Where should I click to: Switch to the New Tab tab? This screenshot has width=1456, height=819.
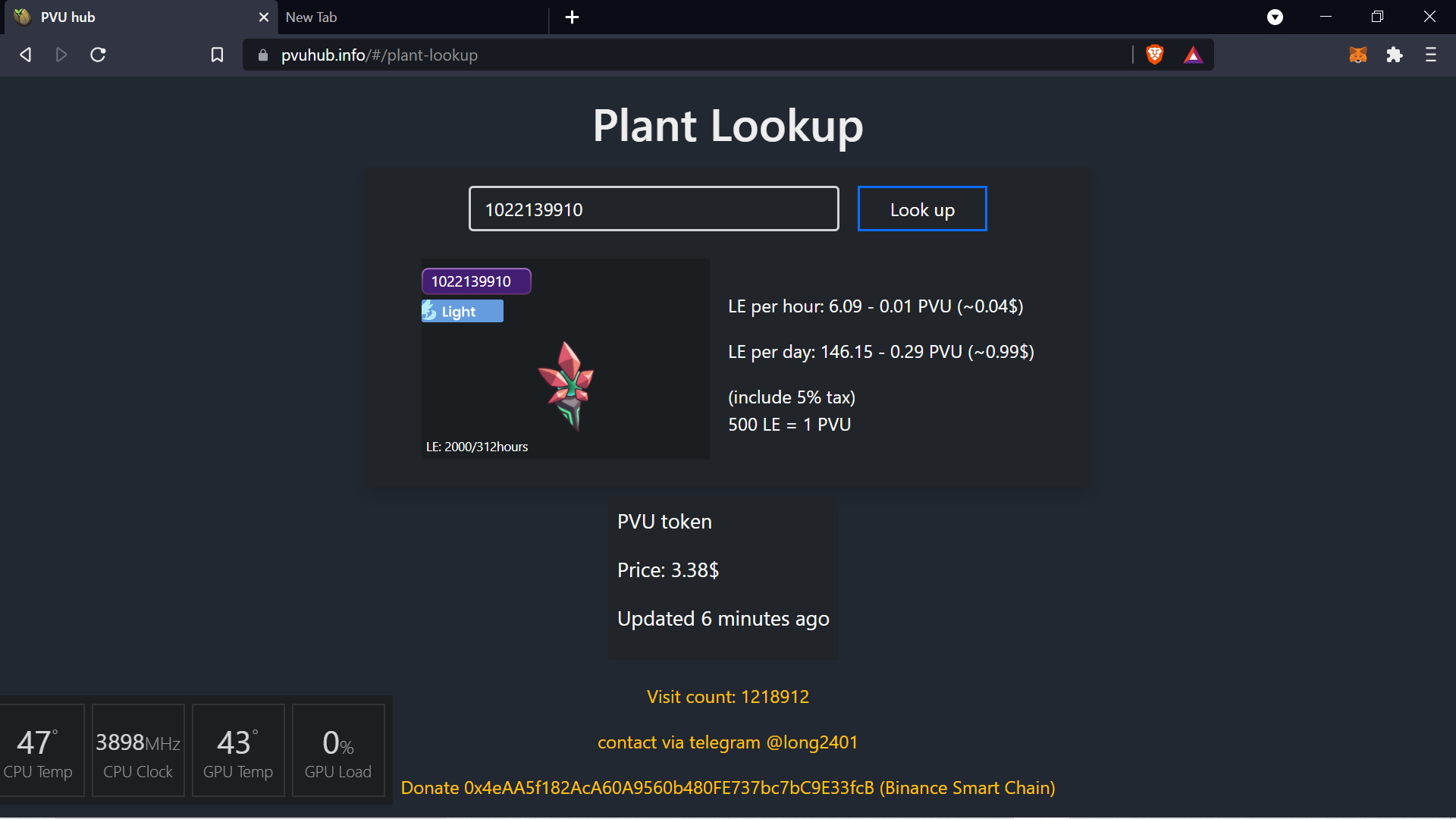click(413, 17)
